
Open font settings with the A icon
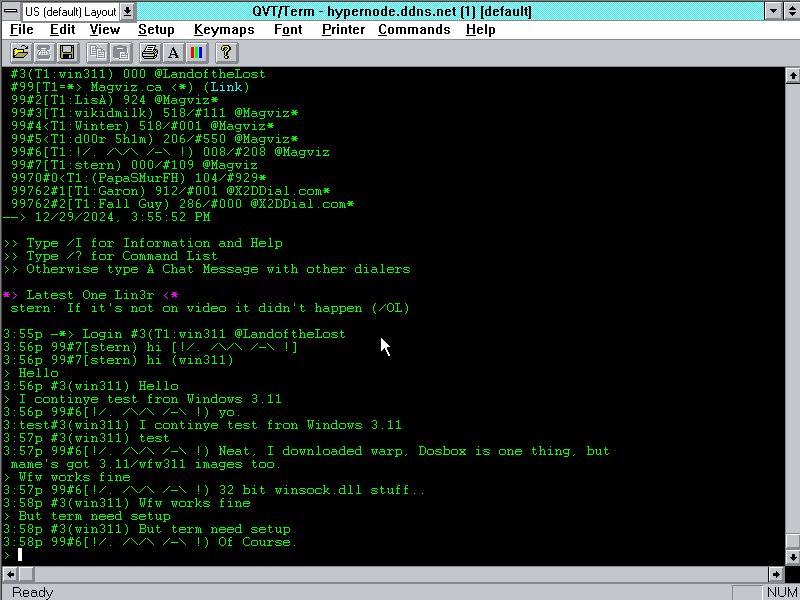[x=173, y=52]
